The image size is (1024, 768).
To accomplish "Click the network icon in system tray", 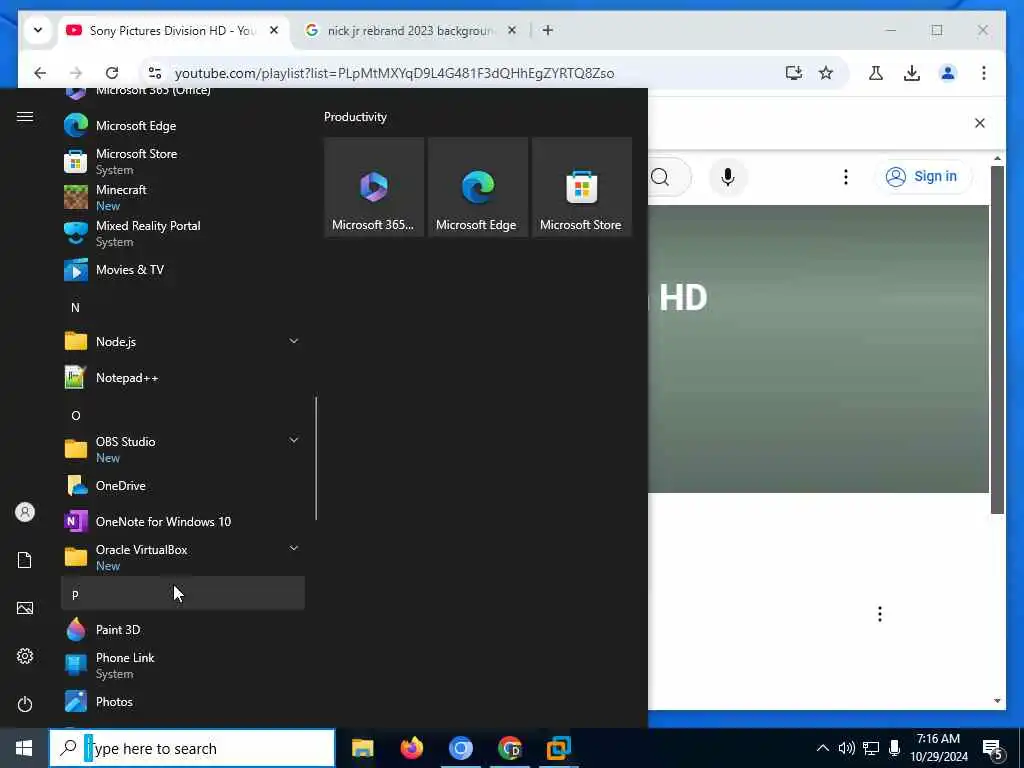I will point(871,748).
